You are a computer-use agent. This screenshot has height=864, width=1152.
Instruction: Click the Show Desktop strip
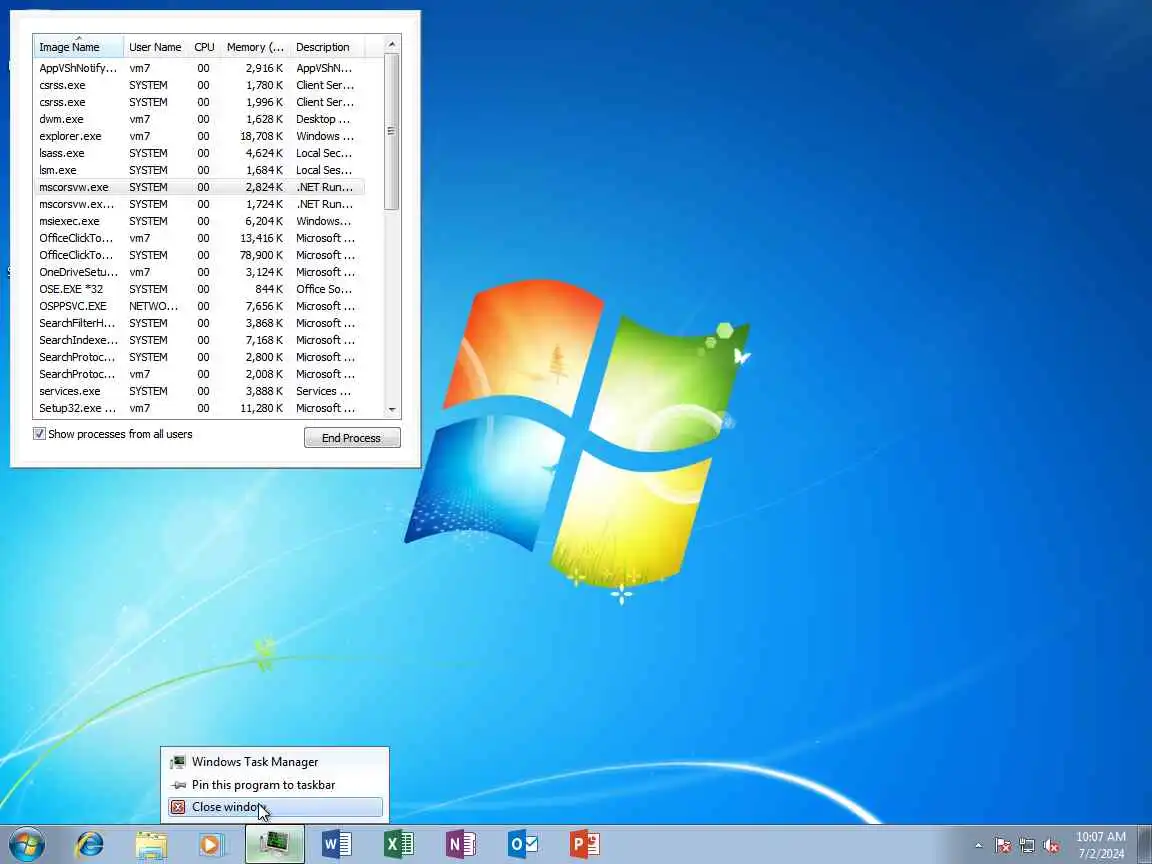[1145, 845]
